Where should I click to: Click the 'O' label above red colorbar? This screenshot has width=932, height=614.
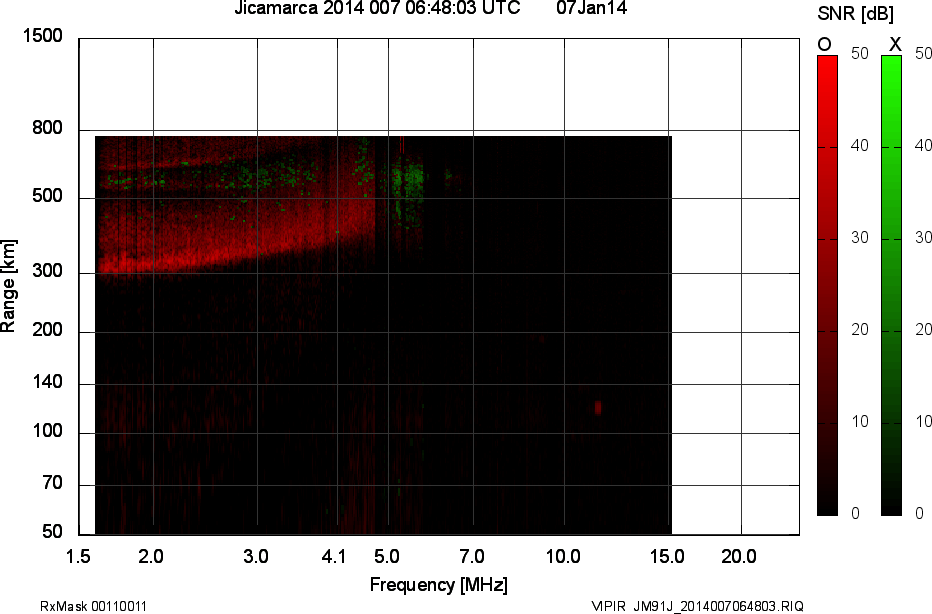(824, 45)
